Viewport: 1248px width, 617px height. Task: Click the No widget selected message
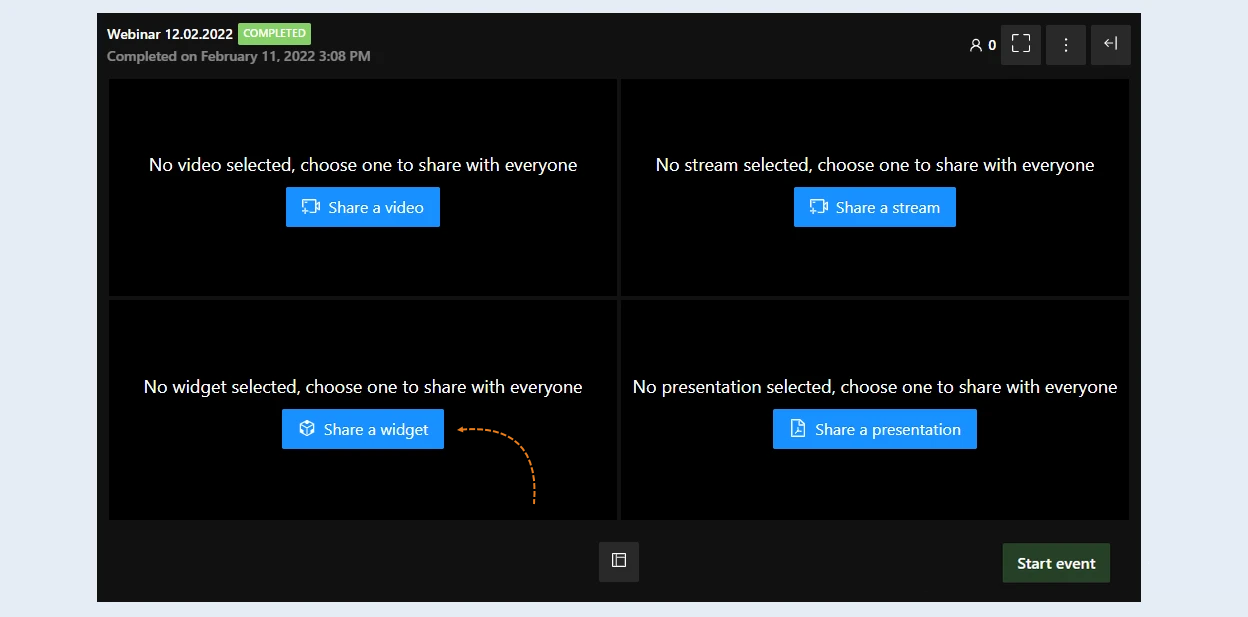(363, 387)
